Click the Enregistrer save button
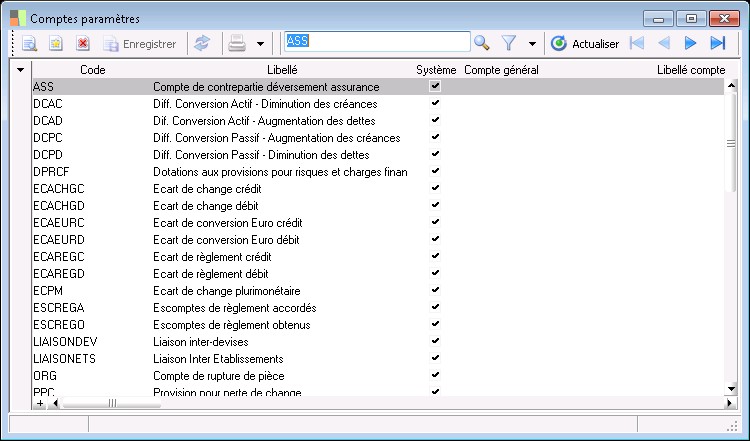This screenshot has width=750, height=441. coord(140,44)
